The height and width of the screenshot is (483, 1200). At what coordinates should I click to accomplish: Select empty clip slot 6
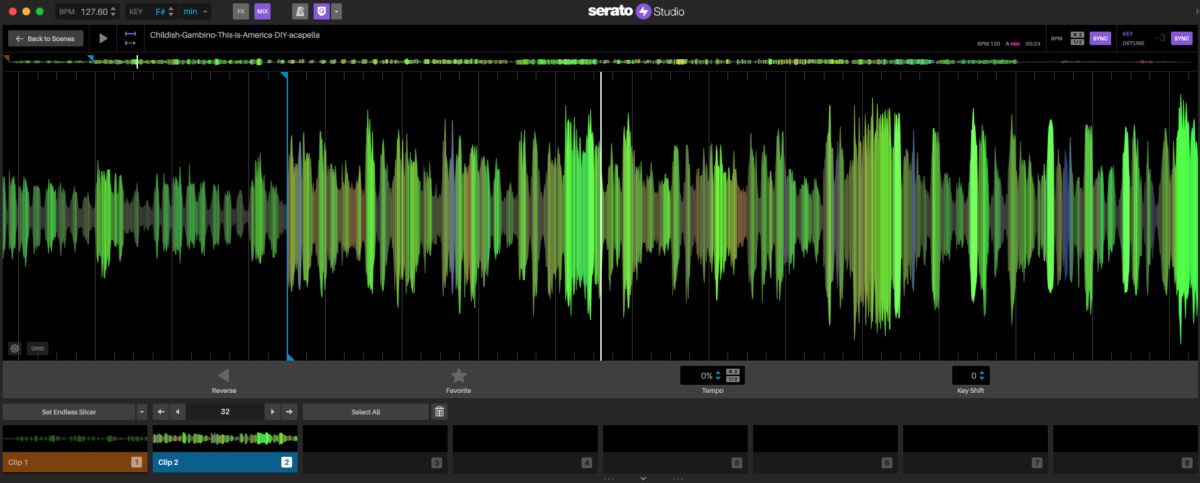pyautogui.click(x=825, y=448)
